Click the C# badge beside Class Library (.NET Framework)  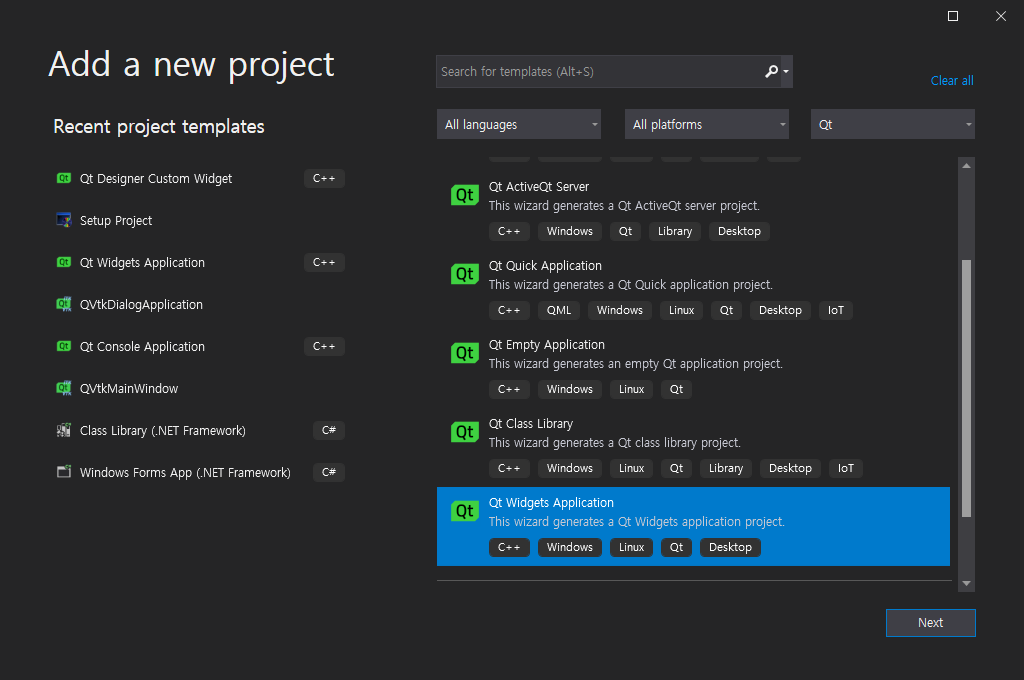point(328,430)
